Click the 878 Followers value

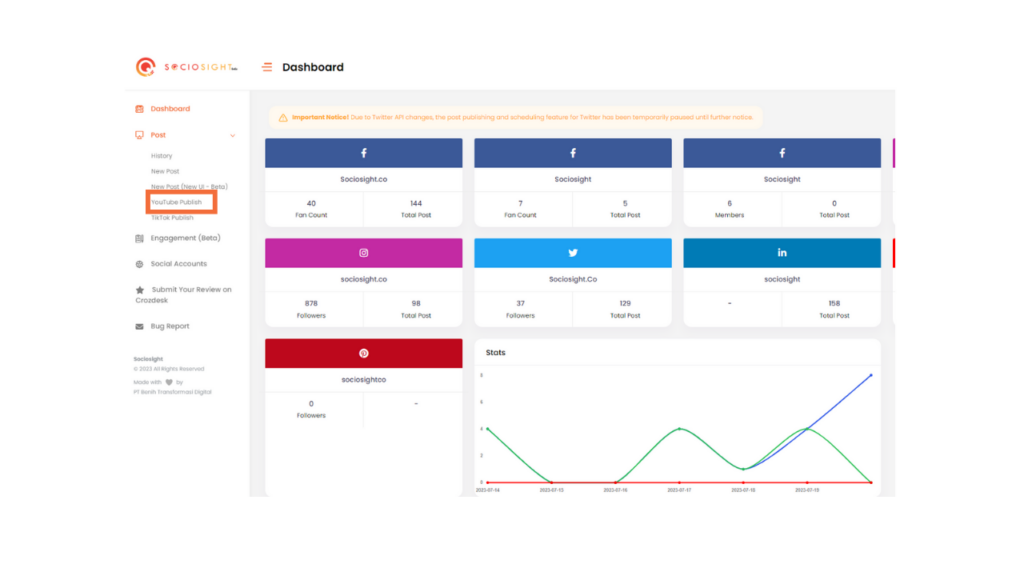(311, 303)
